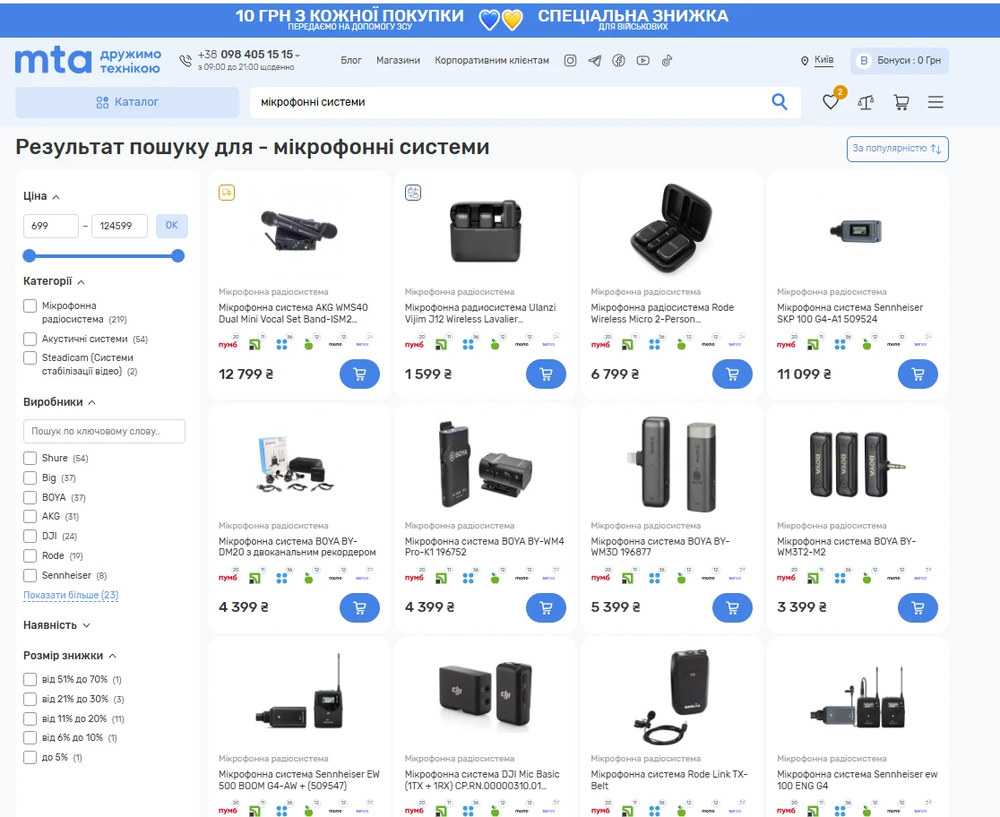Open the phone number dropdown arrow
1000x817 pixels.
(x=298, y=55)
